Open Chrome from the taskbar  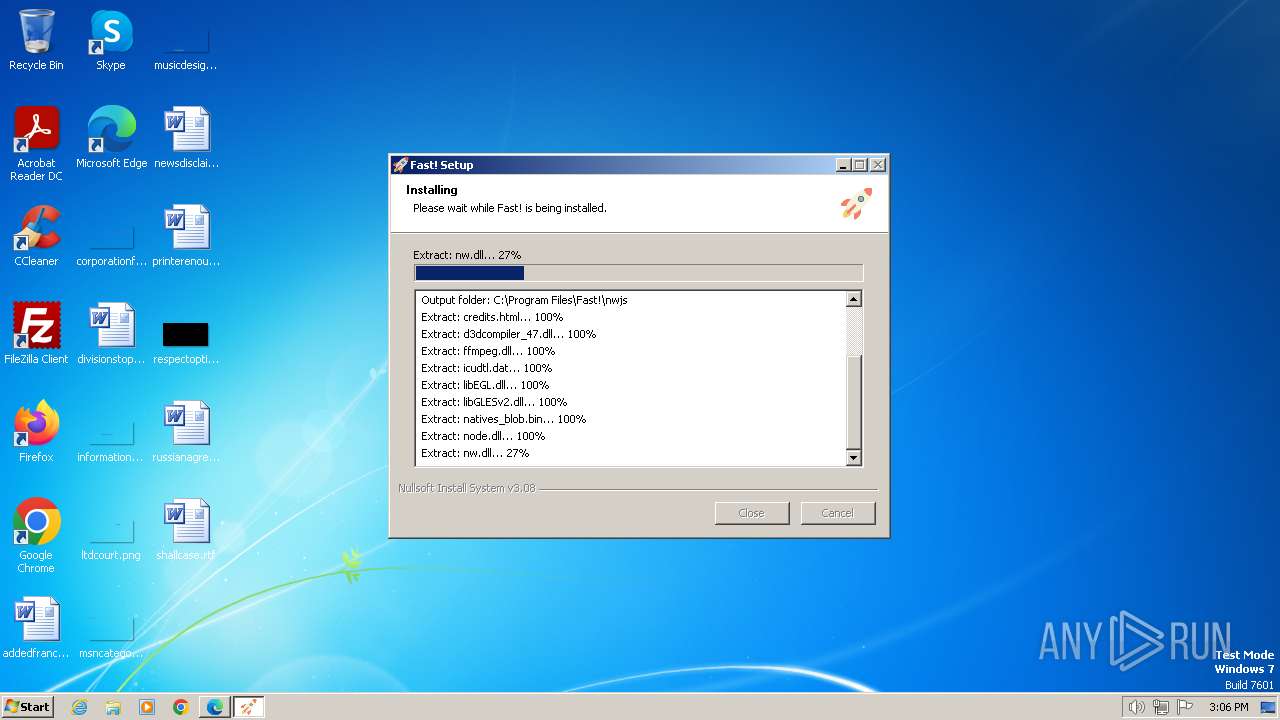point(181,707)
